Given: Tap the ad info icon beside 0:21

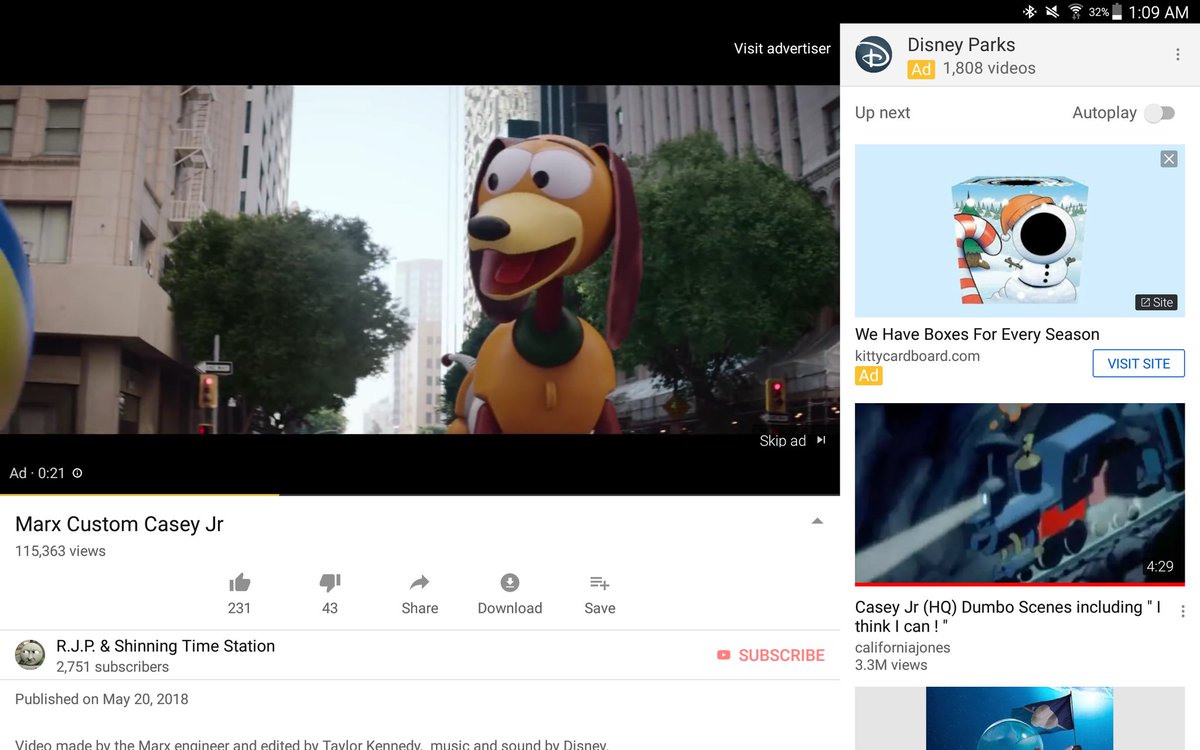Looking at the screenshot, I should tap(77, 473).
